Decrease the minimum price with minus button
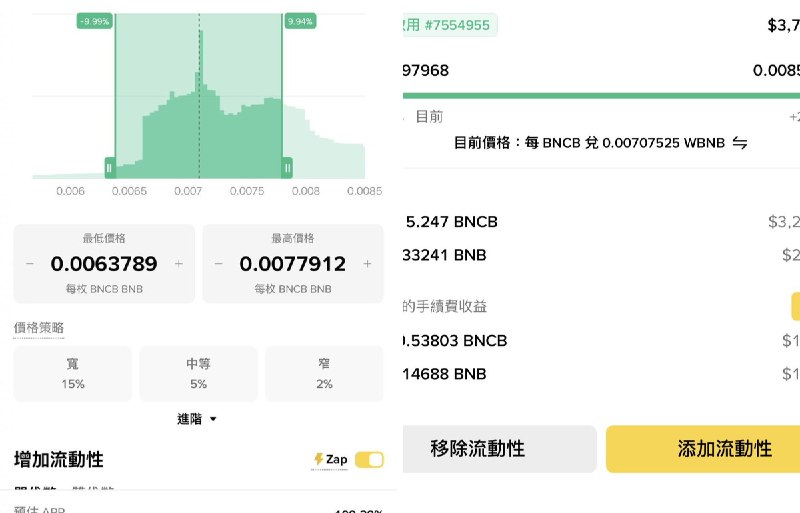 [x=30, y=264]
